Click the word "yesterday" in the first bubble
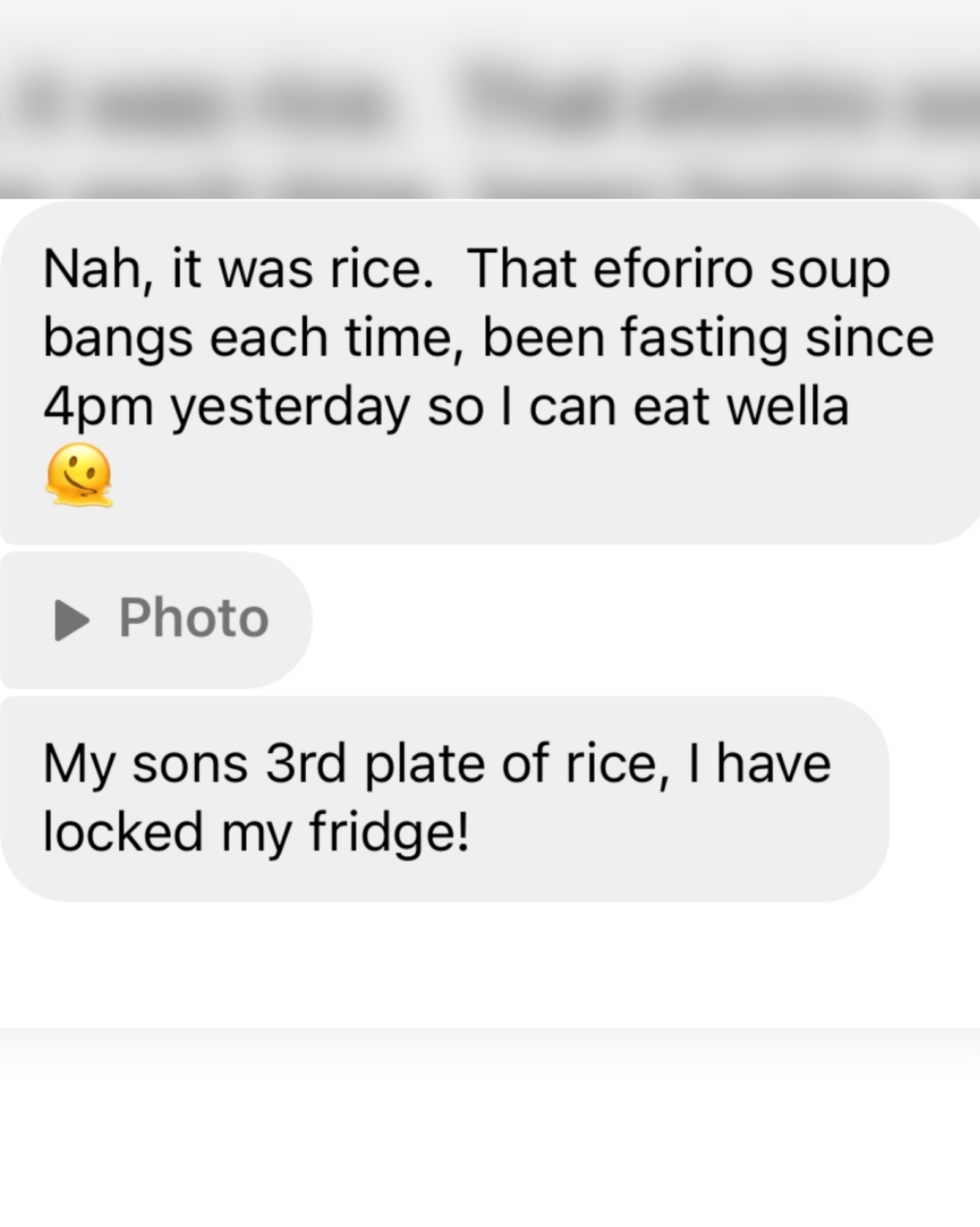This screenshot has width=980, height=1227. 290,407
